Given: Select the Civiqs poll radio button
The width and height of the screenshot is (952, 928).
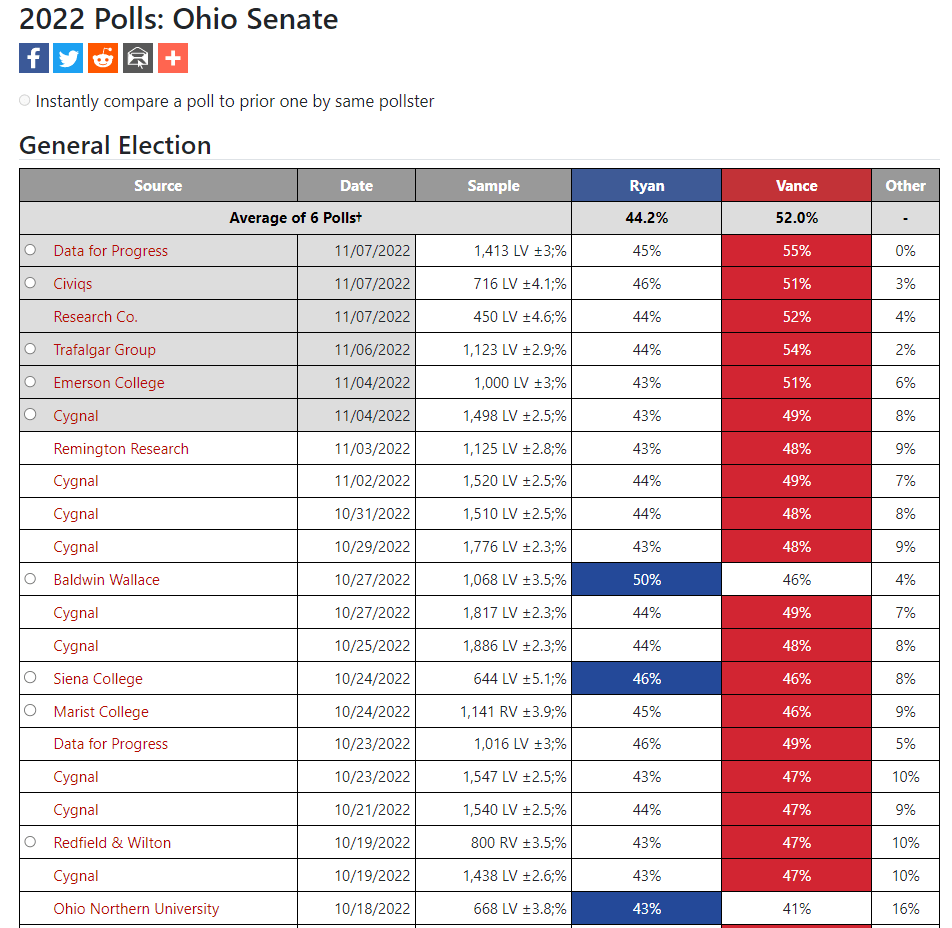Looking at the screenshot, I should tap(30, 283).
